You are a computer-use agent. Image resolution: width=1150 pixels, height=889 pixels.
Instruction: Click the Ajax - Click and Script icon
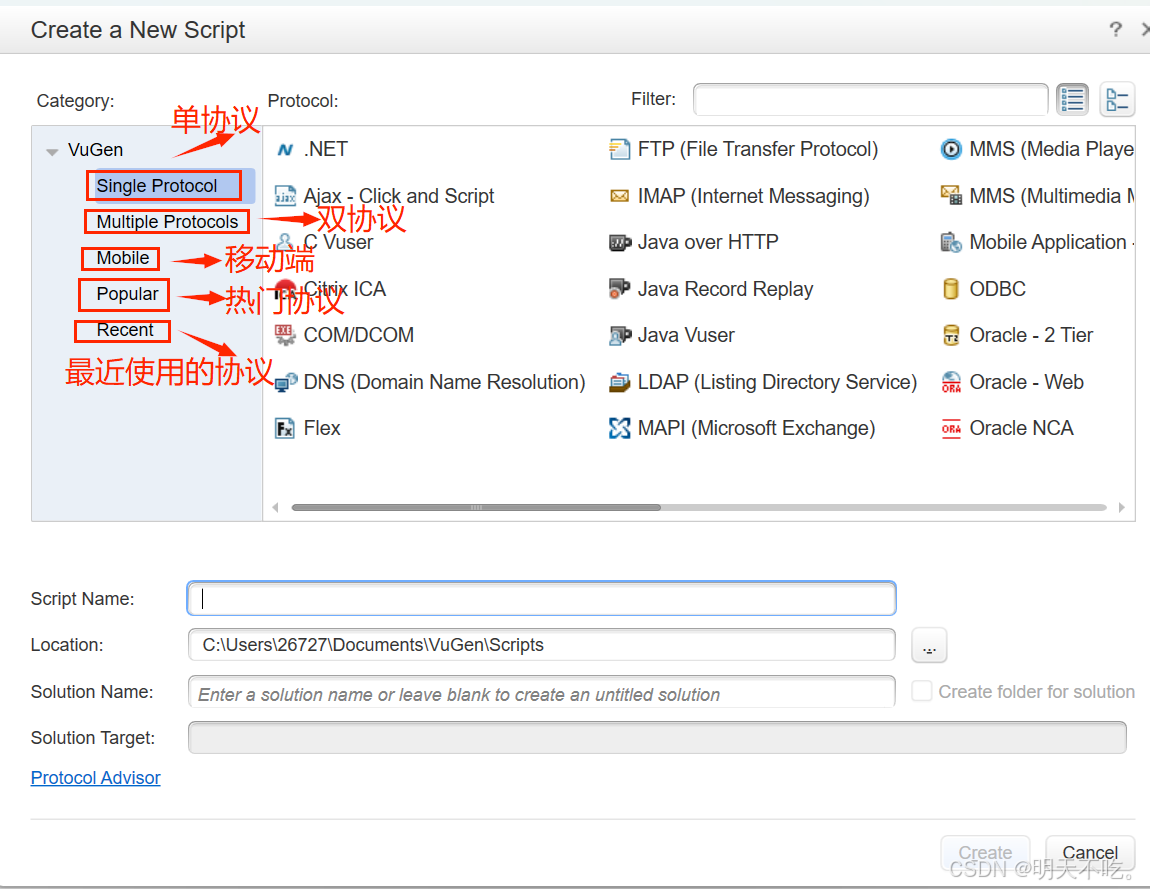pyautogui.click(x=285, y=196)
